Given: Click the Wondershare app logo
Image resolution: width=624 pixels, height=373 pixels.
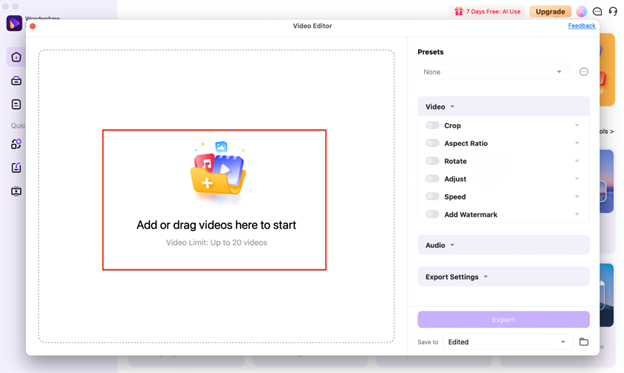Looking at the screenshot, I should [x=14, y=23].
